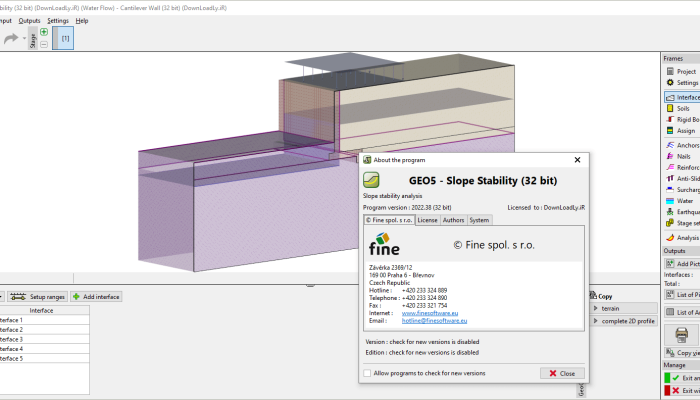Click the Add Picture output button
Viewport: 700px width, 400px height.
pyautogui.click(x=682, y=264)
